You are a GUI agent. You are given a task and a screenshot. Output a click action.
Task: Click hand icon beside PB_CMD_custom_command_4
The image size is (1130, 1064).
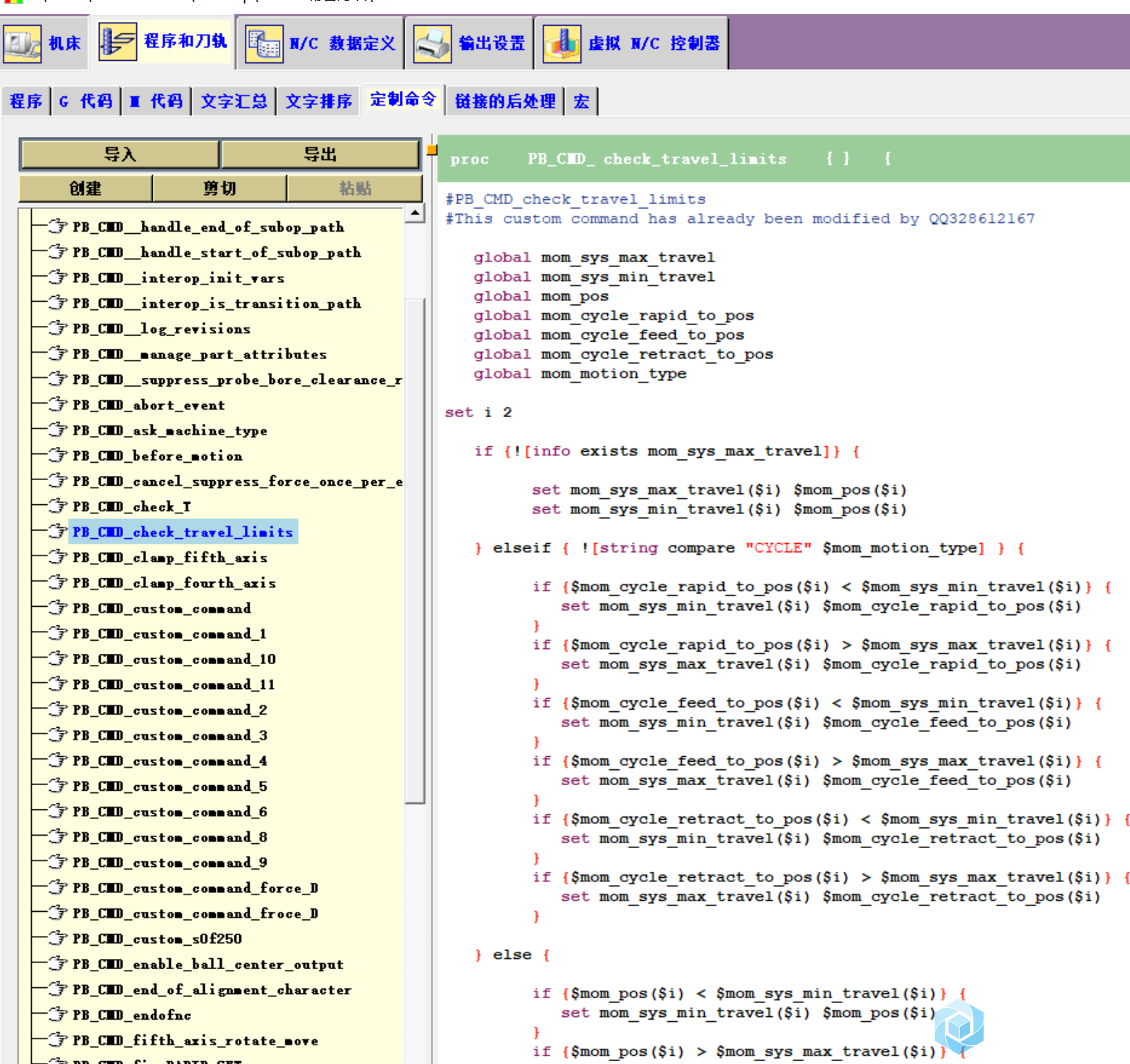(x=57, y=760)
